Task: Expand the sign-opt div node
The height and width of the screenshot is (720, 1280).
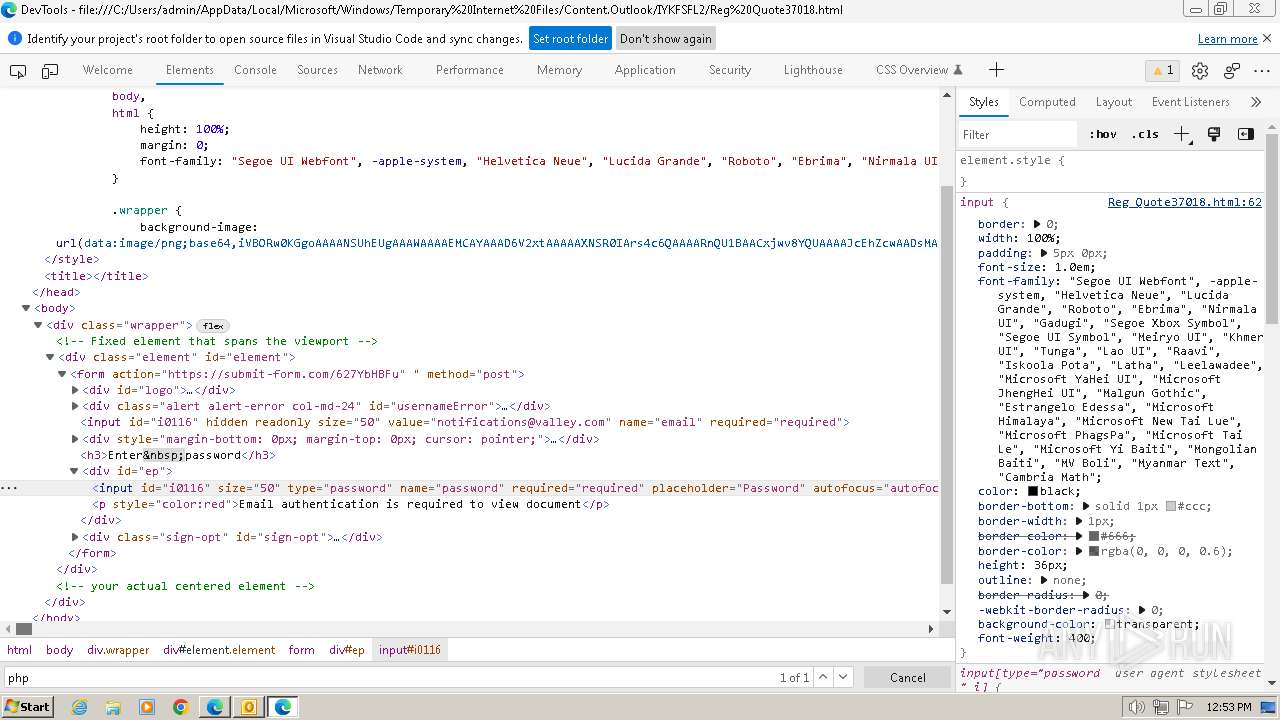Action: pos(75,537)
